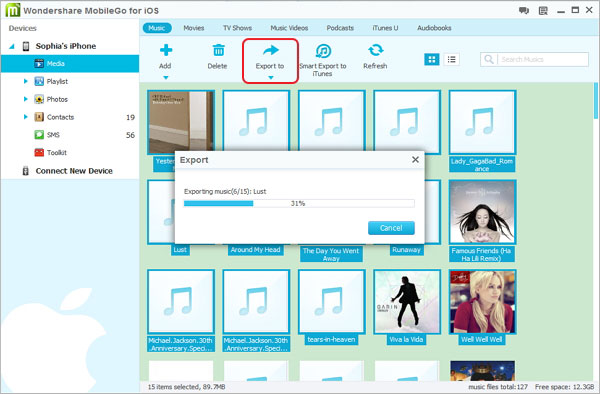Click Connect New Device
The image size is (600, 394).
click(x=74, y=171)
